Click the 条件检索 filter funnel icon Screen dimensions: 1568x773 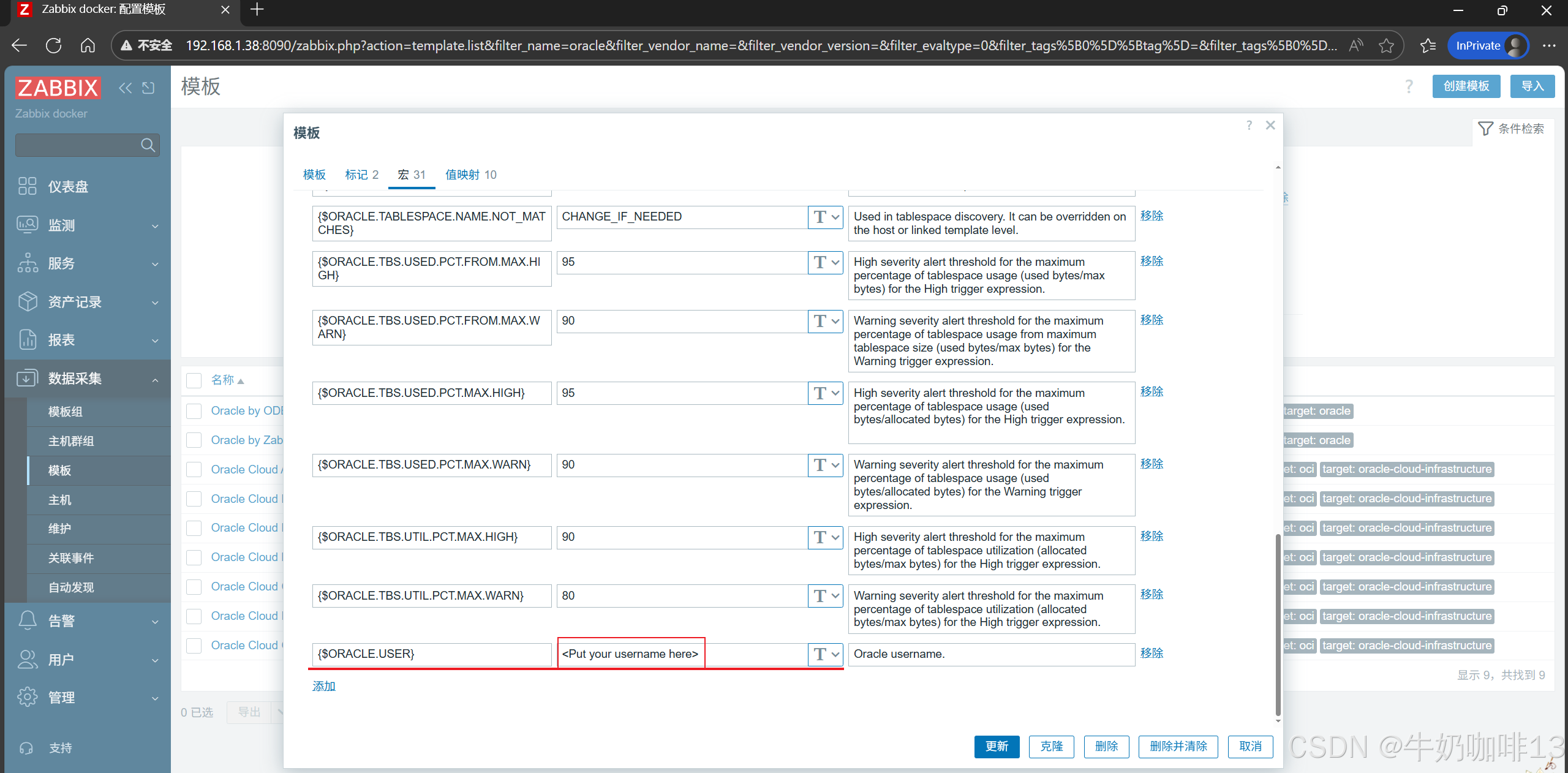click(x=1485, y=129)
